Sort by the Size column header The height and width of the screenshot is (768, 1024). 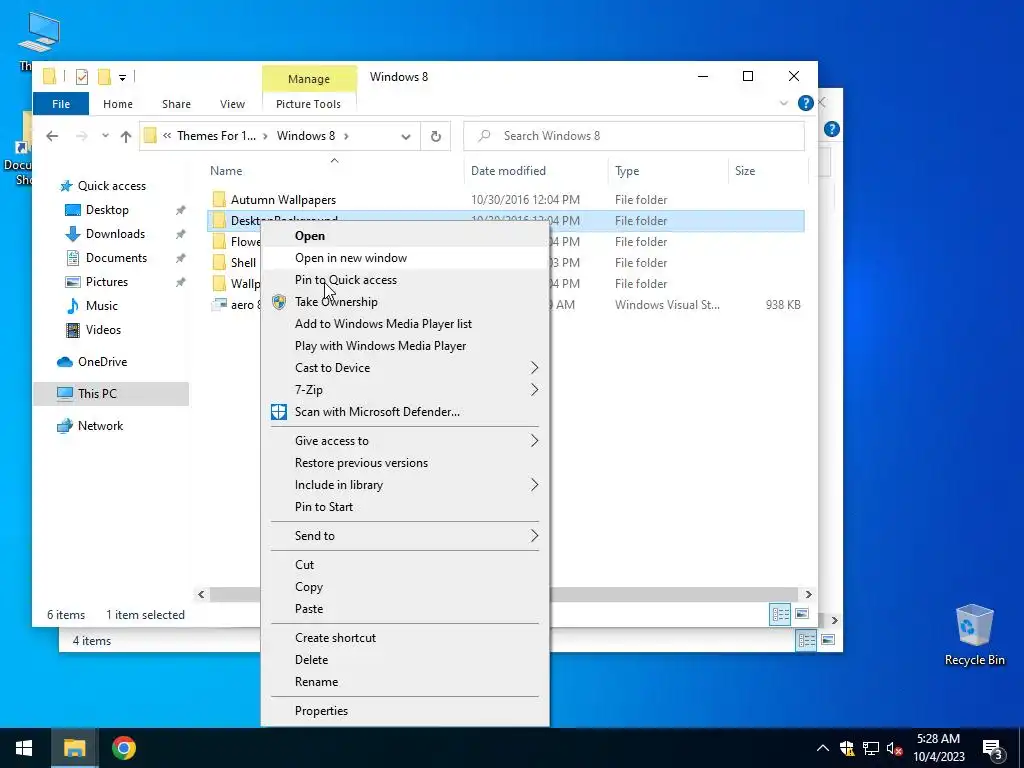[745, 170]
